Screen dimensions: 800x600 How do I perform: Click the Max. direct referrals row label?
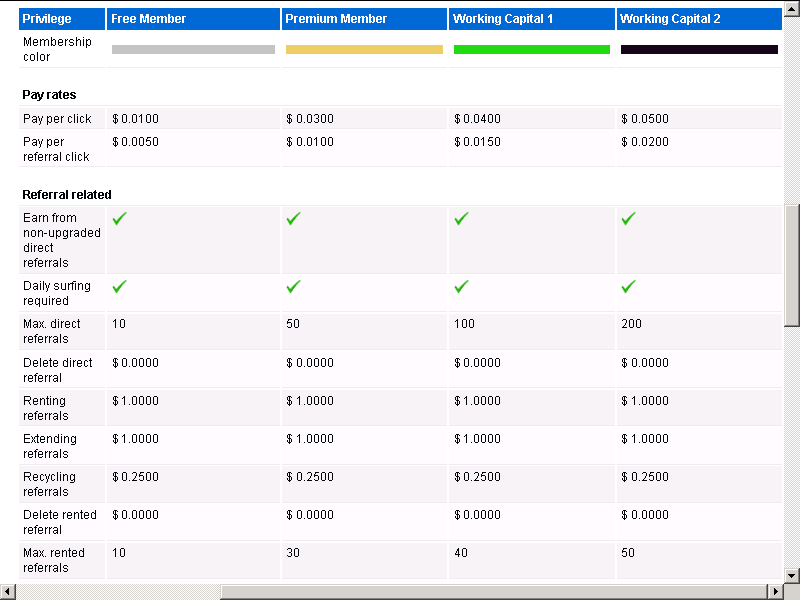tap(52, 331)
